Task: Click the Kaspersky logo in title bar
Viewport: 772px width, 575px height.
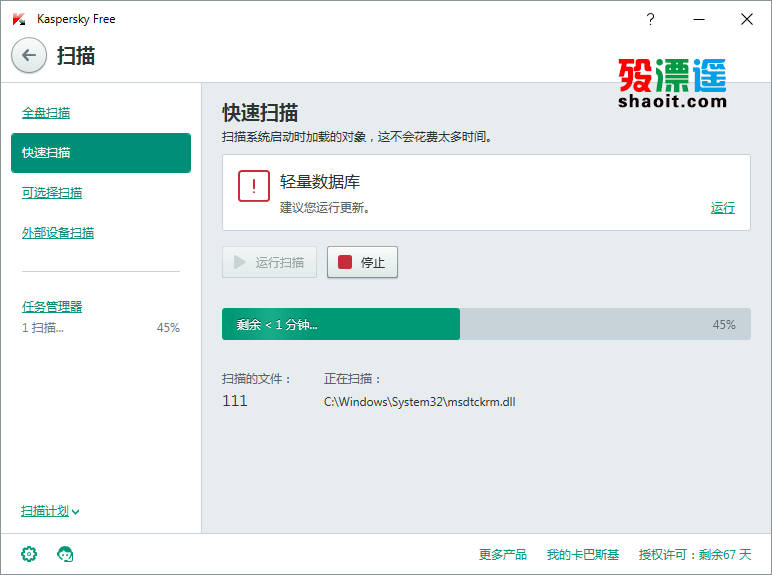Action: coord(19,19)
